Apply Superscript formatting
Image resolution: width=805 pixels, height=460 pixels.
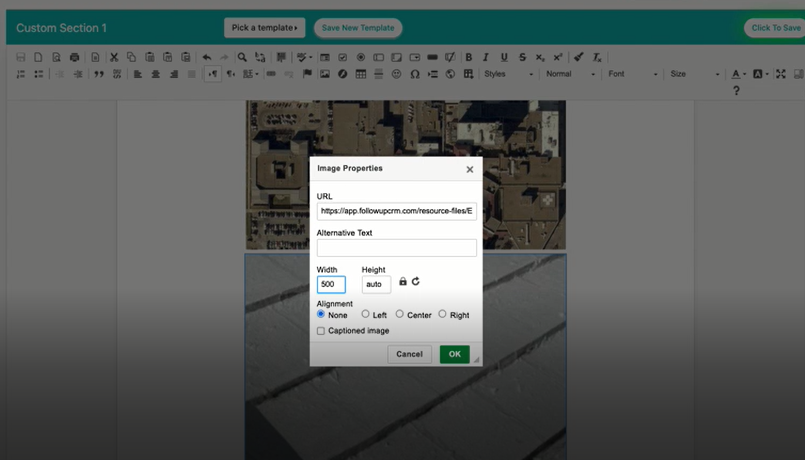click(558, 57)
